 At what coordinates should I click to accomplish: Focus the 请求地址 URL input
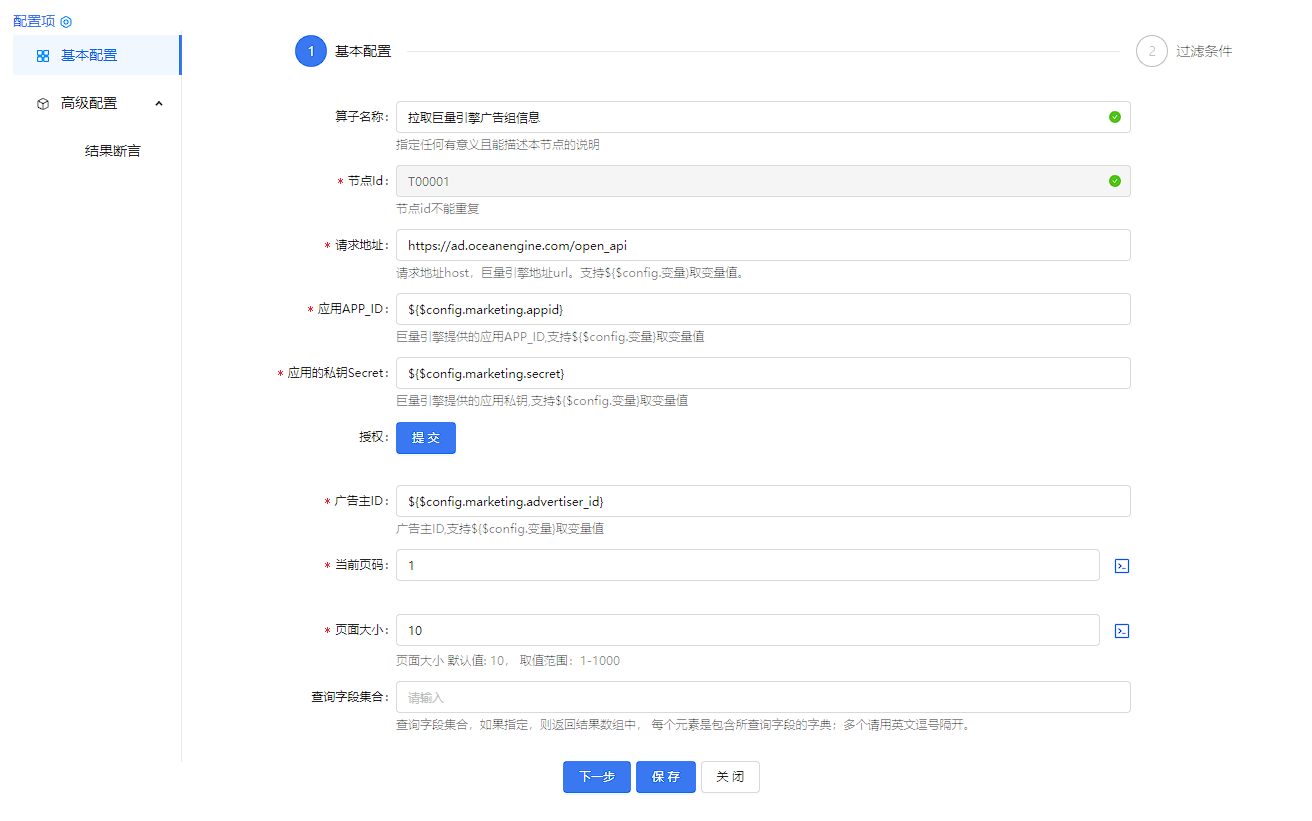point(762,245)
